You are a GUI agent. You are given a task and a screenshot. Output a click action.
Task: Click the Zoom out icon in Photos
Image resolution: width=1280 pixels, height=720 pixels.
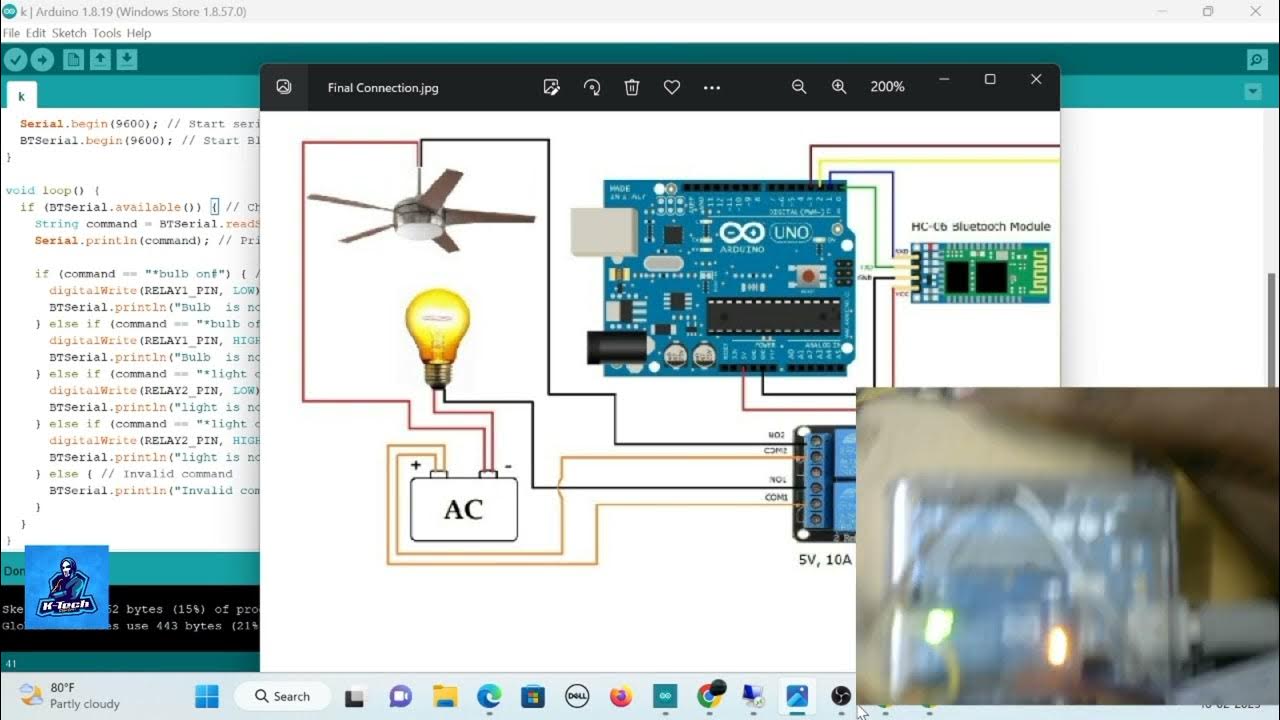pyautogui.click(x=799, y=87)
